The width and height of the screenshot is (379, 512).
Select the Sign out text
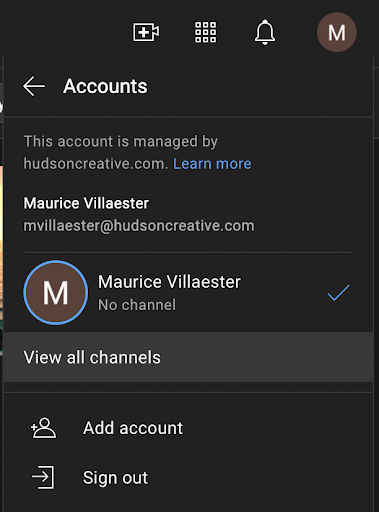(x=115, y=478)
